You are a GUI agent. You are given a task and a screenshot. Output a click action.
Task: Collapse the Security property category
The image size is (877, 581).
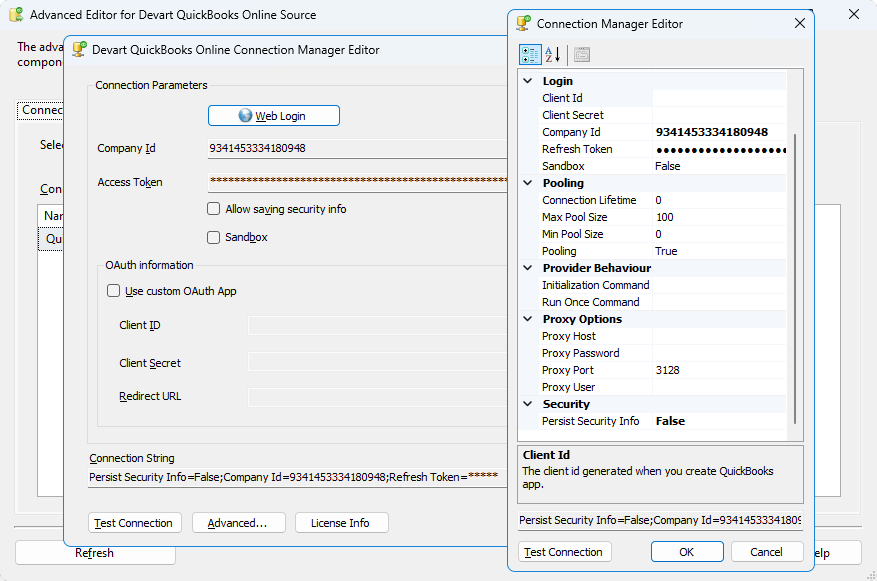(528, 404)
